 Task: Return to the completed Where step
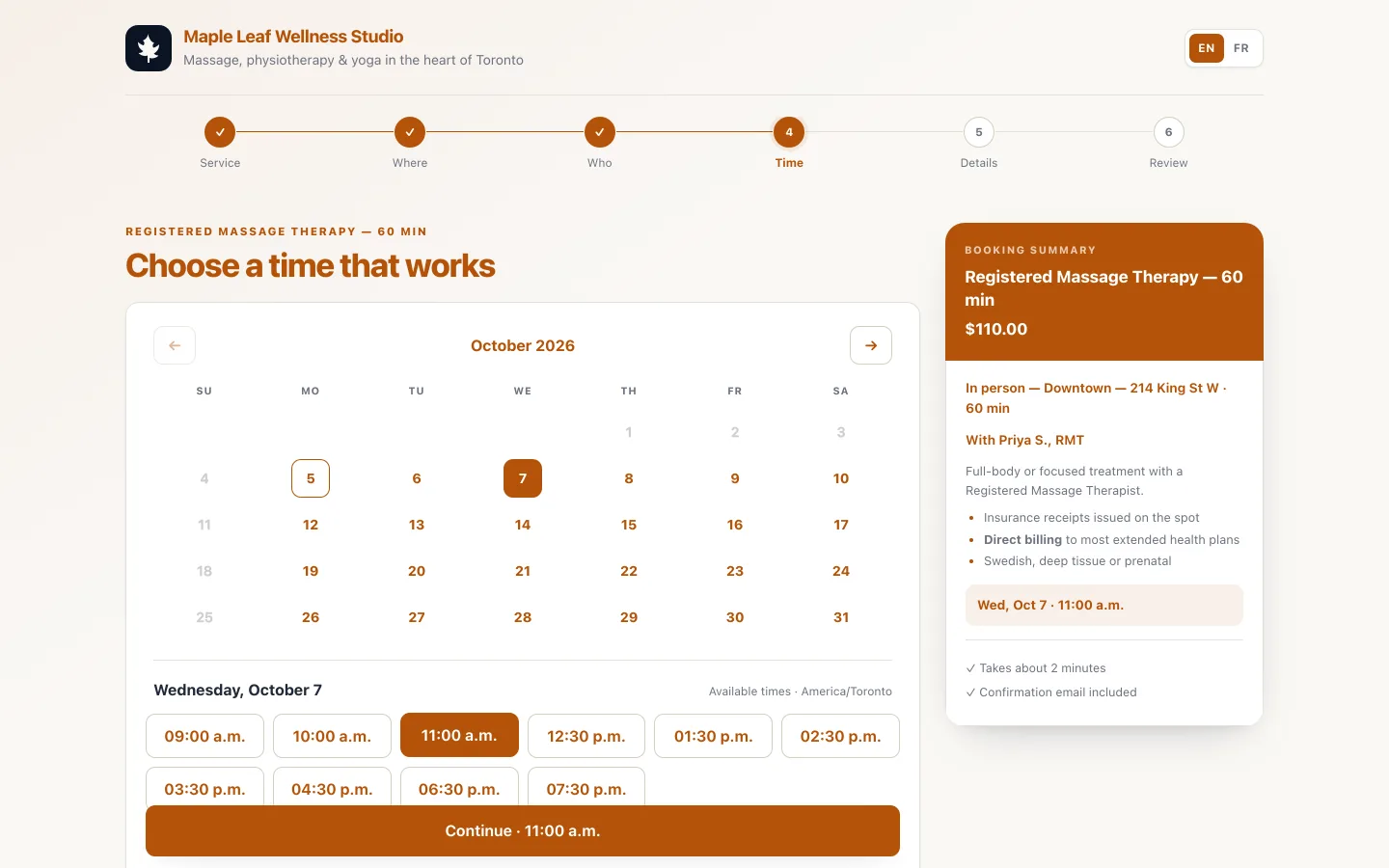[410, 132]
